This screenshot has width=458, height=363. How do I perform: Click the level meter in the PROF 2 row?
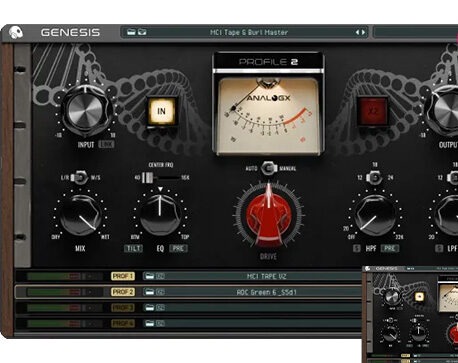[x=54, y=292]
